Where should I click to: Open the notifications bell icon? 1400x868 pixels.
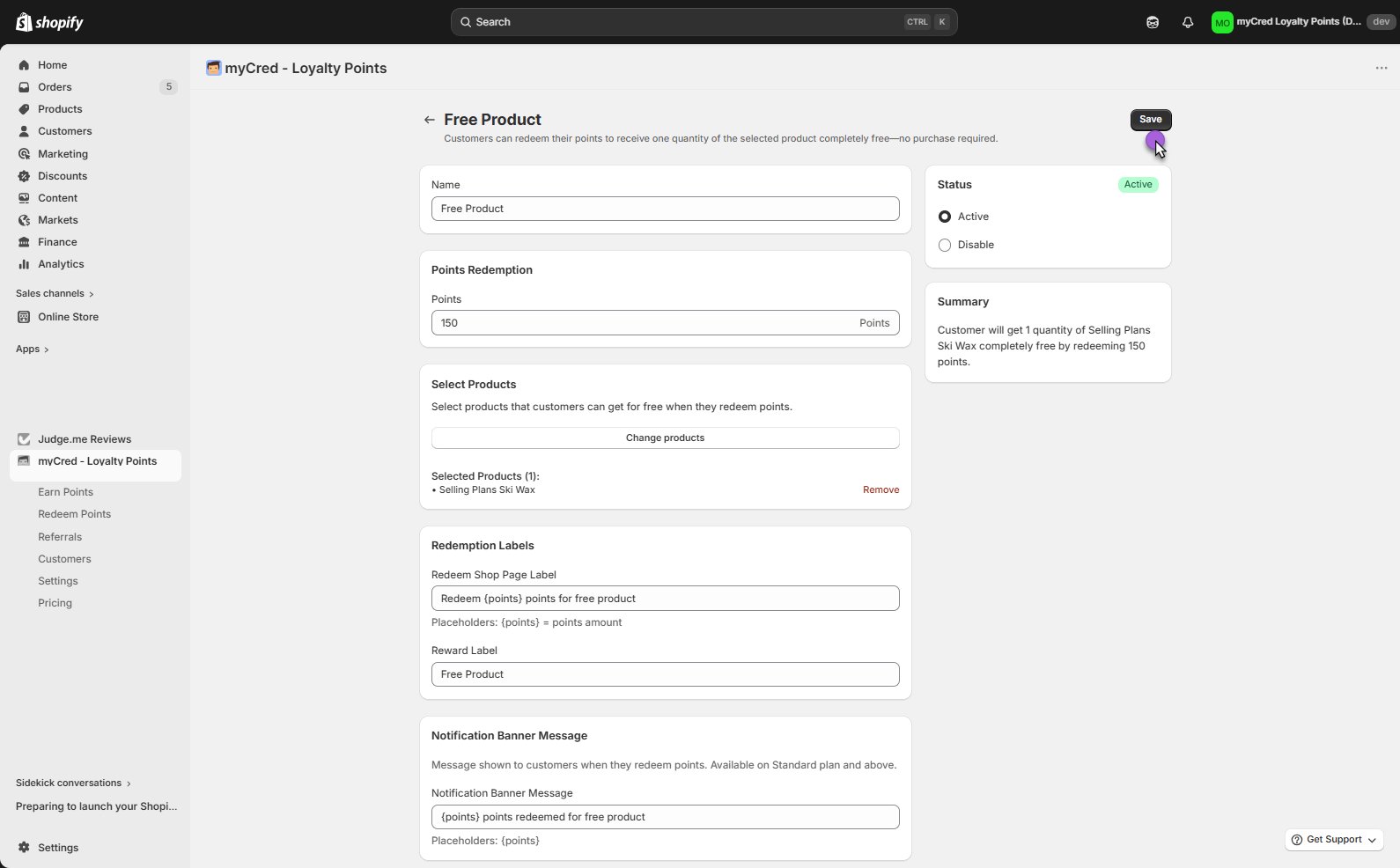coord(1188,23)
